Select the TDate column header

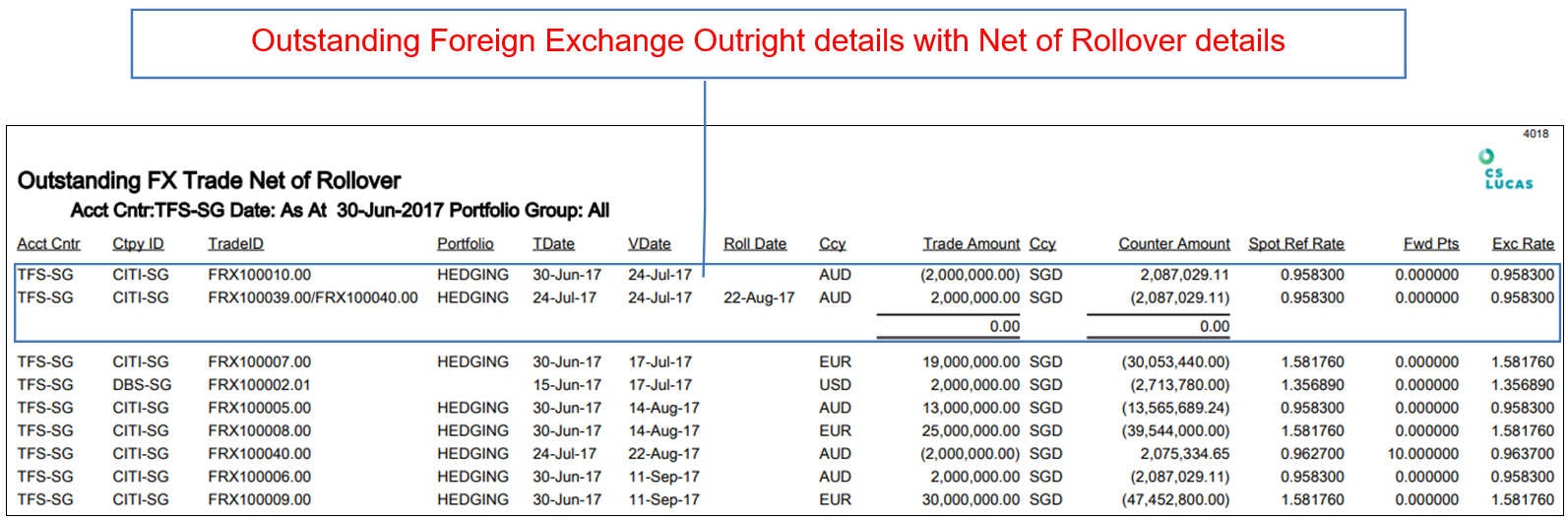pos(554,244)
